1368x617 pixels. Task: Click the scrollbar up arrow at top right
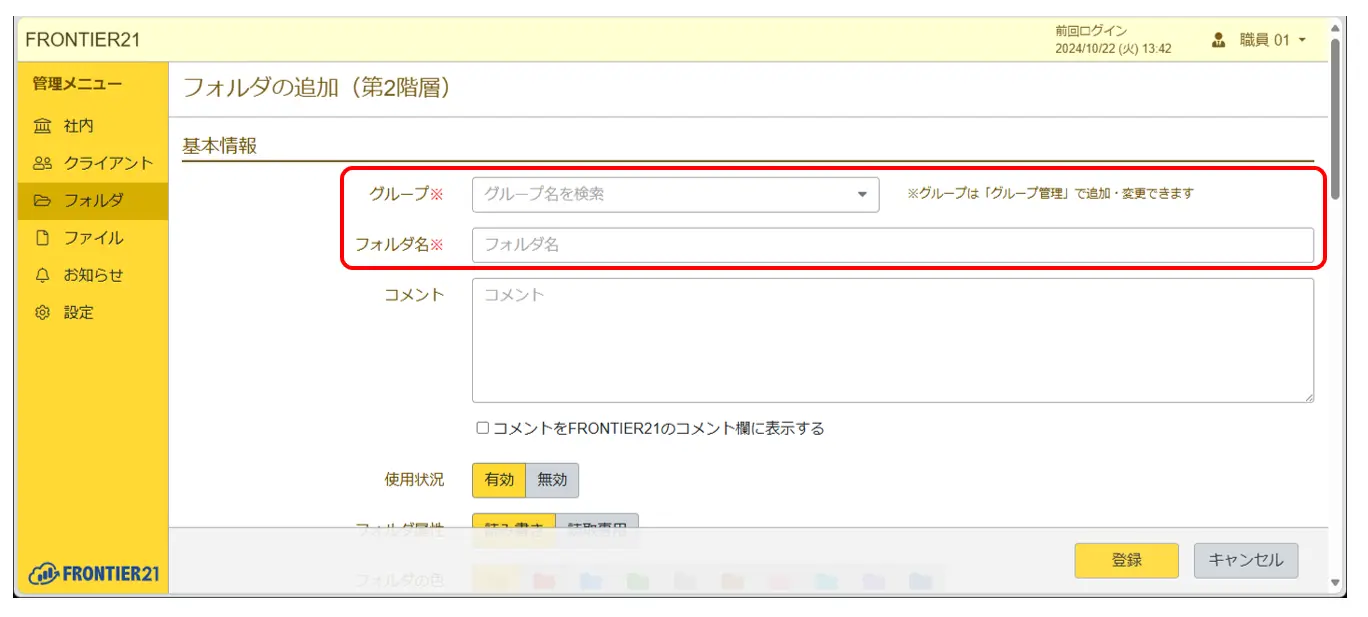1335,30
